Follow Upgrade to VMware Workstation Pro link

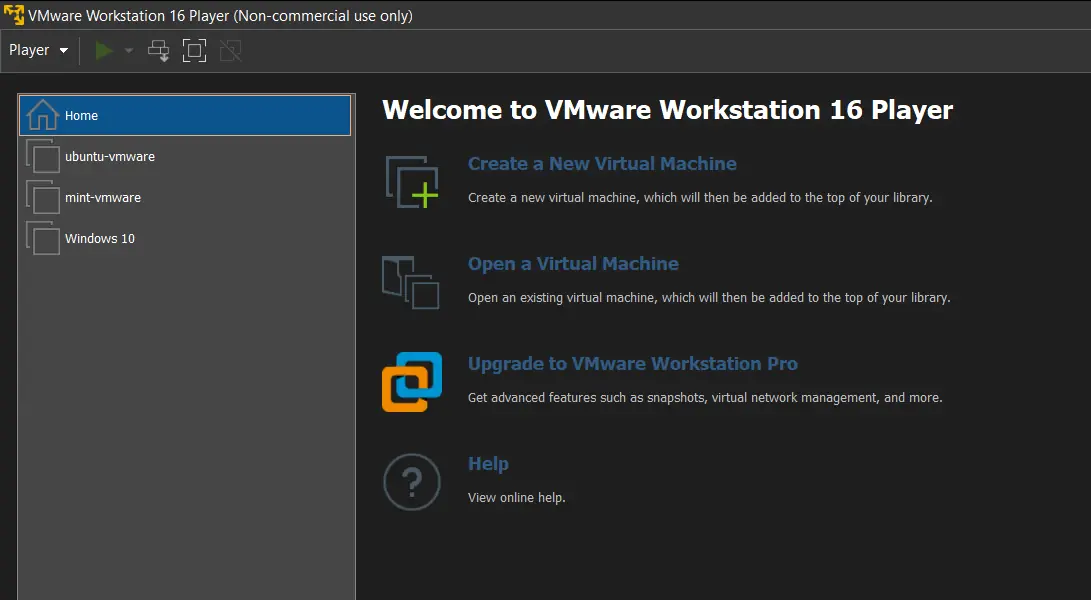(632, 364)
